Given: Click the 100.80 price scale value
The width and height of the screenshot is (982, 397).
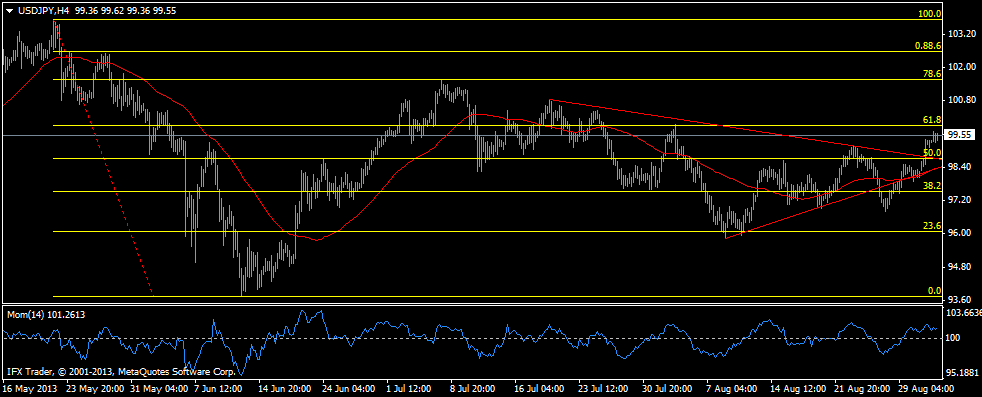Looking at the screenshot, I should coord(962,100).
